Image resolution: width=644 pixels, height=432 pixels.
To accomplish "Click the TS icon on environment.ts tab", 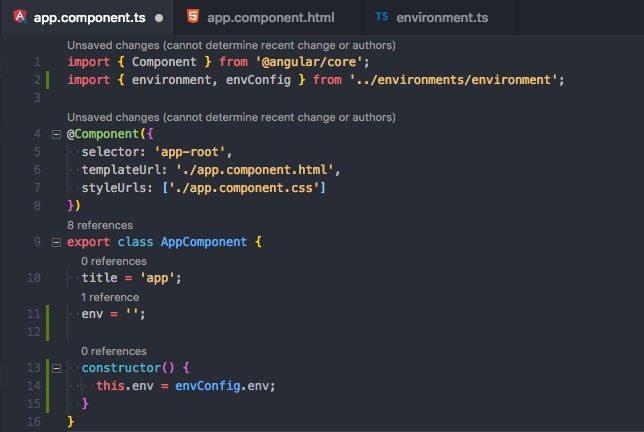I will [382, 16].
